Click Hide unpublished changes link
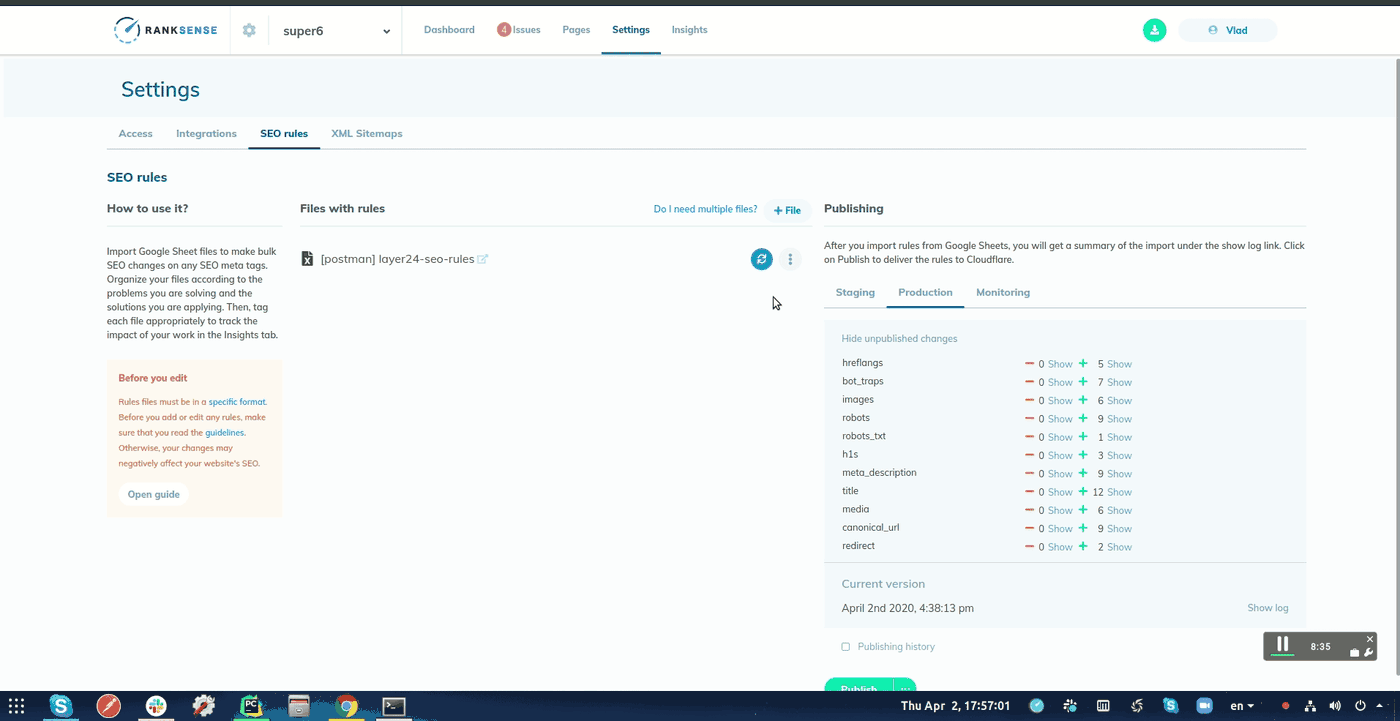 point(899,339)
